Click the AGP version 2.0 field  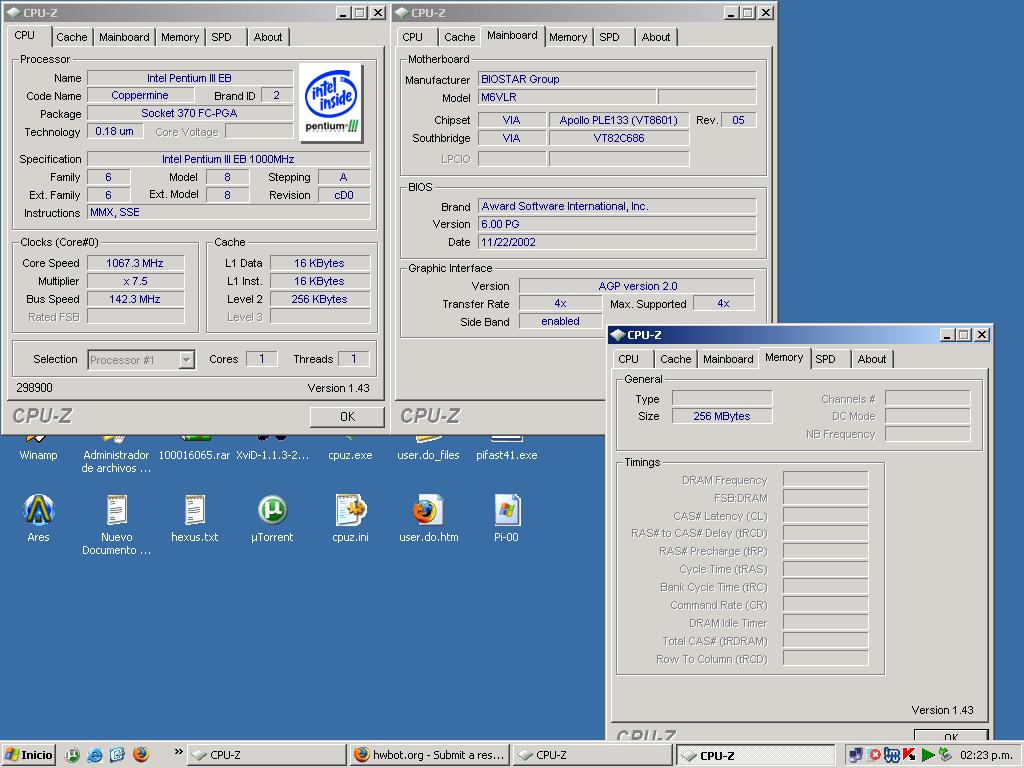point(637,286)
